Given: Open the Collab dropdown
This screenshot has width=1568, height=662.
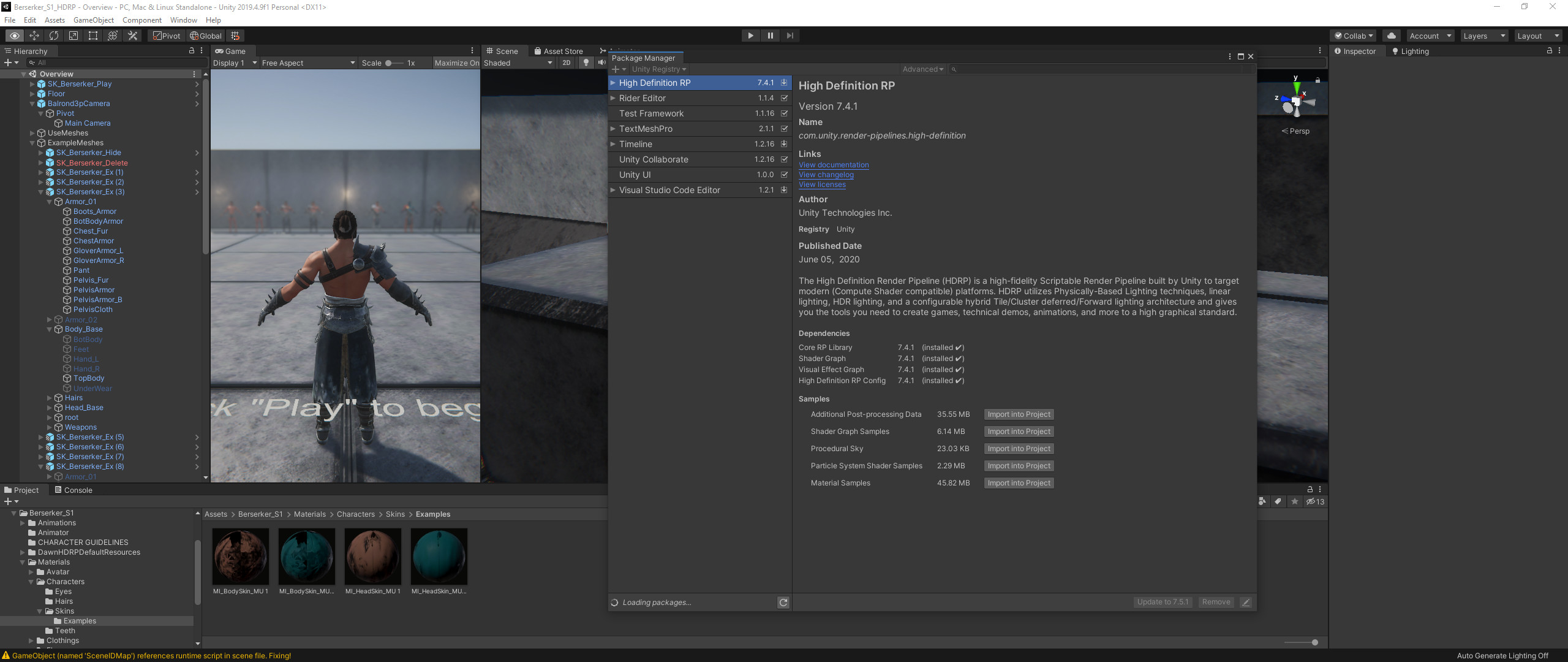Looking at the screenshot, I should coord(1354,36).
